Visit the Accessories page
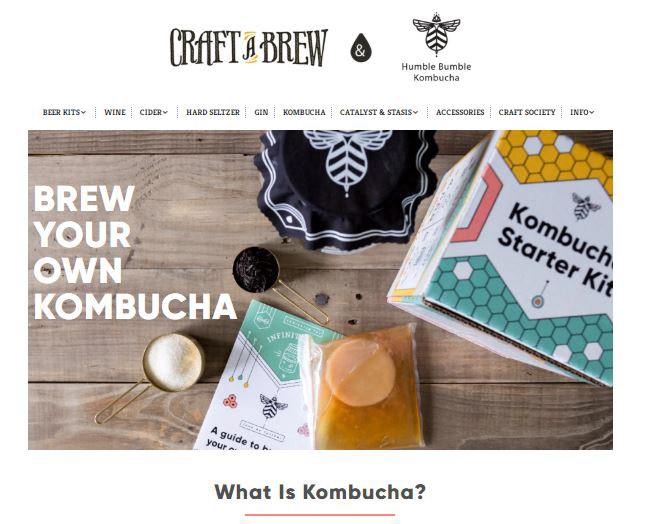Image resolution: width=652 pixels, height=524 pixels. [460, 112]
